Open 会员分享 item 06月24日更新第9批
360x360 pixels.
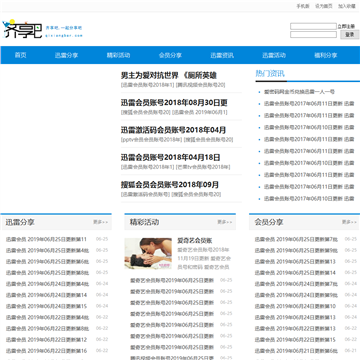296,295
